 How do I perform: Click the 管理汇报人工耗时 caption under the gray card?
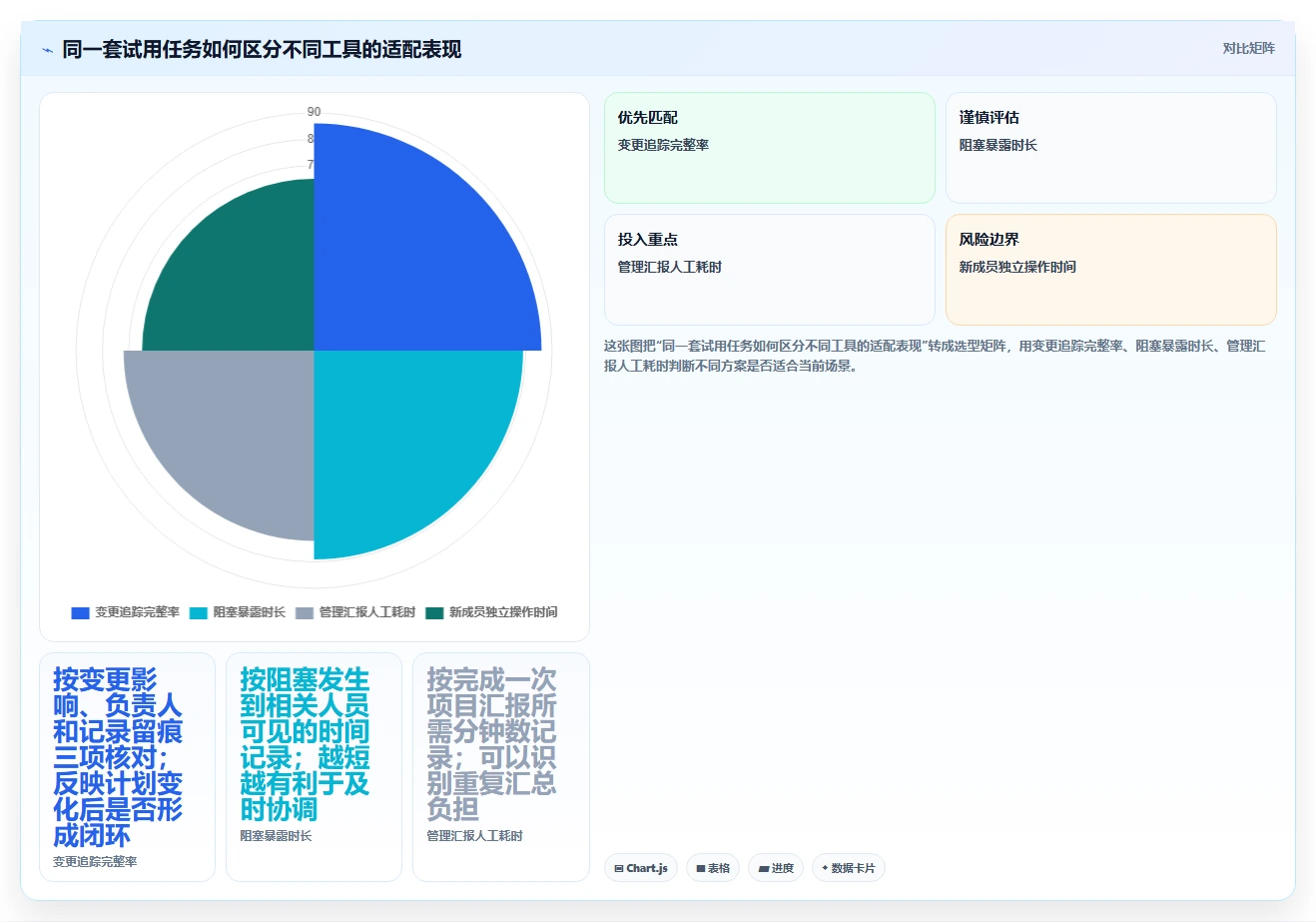point(474,835)
